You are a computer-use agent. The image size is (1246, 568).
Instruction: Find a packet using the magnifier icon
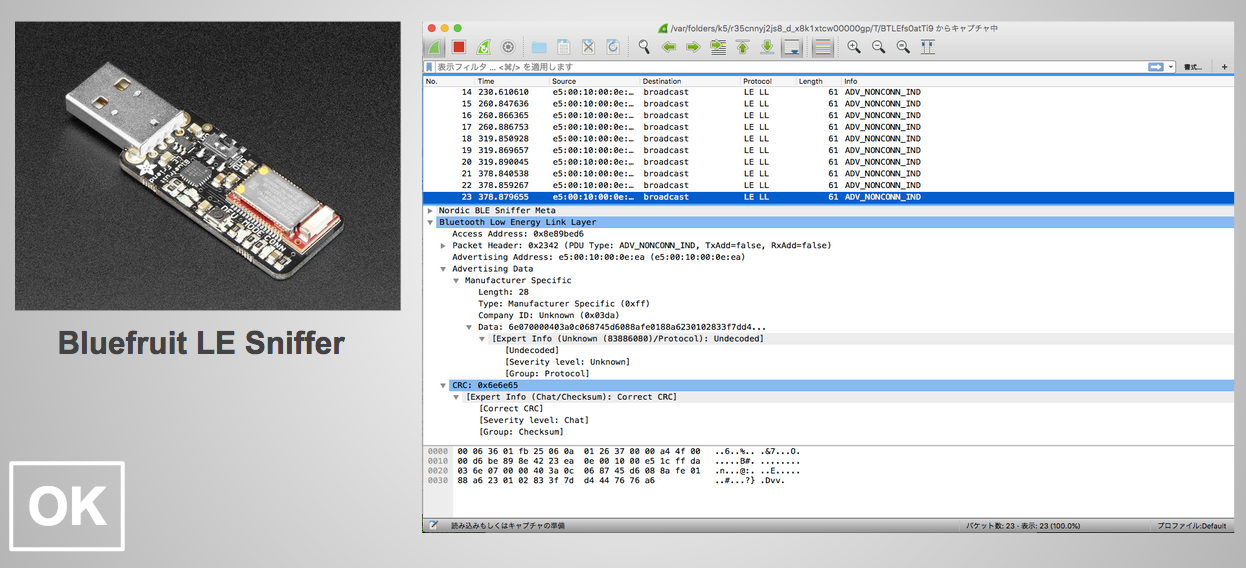(644, 47)
